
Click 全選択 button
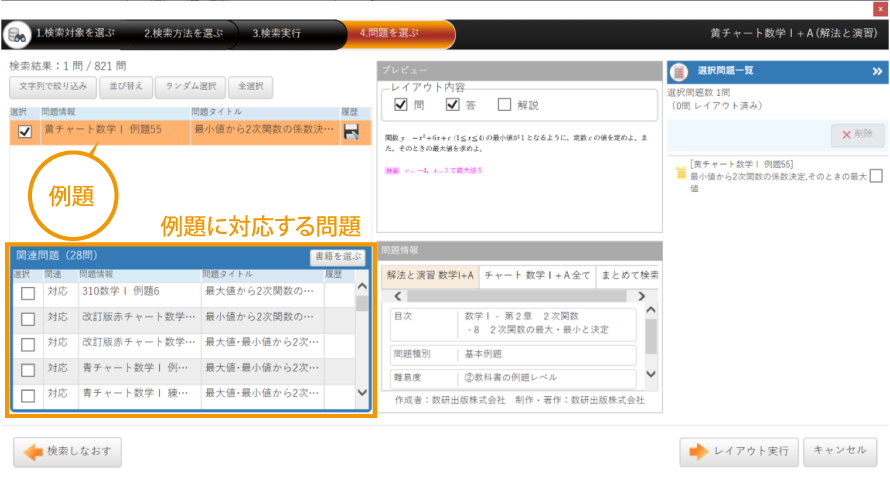pos(250,86)
